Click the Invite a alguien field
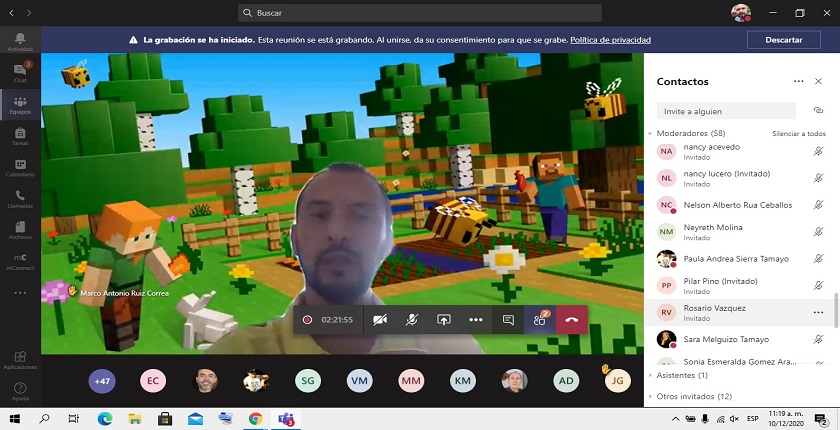840x430 pixels. pyautogui.click(x=726, y=111)
